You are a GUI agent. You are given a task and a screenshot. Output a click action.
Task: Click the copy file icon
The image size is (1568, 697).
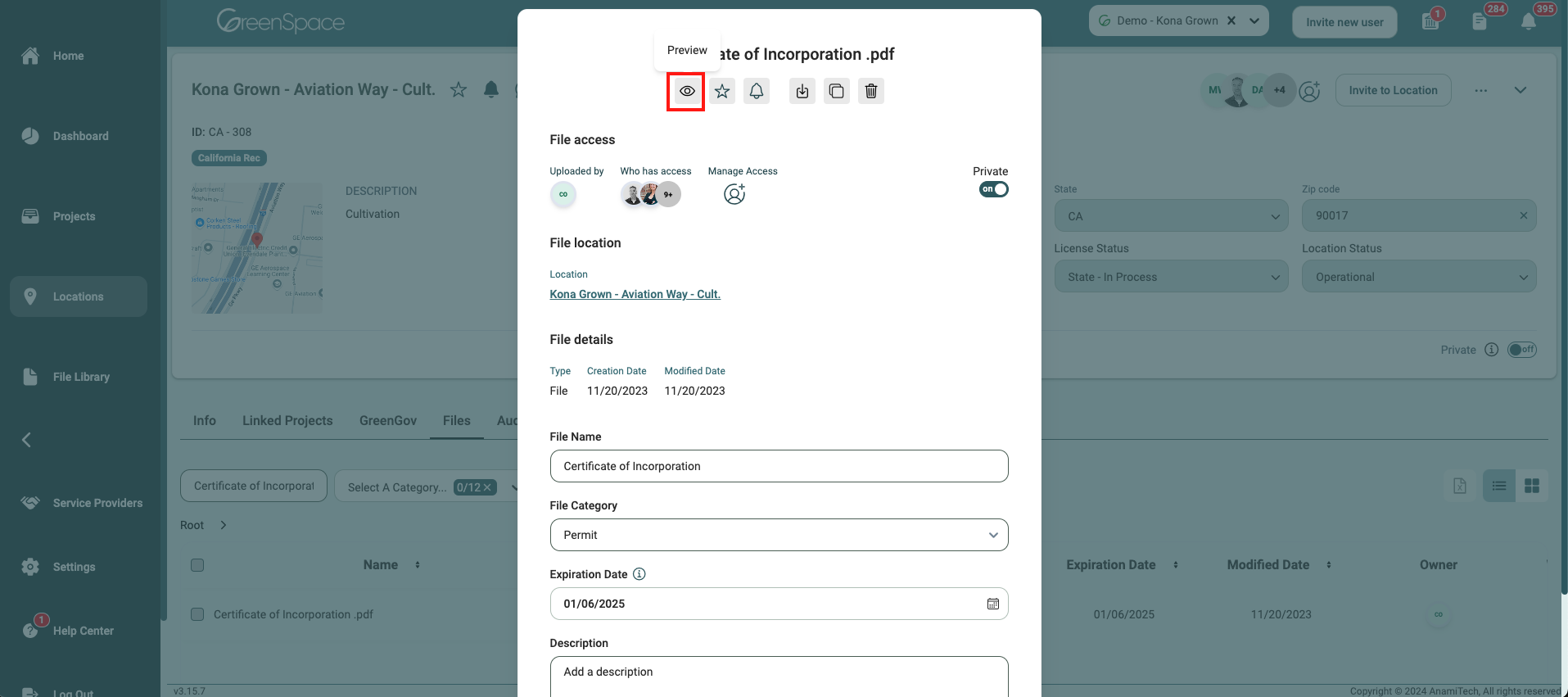(x=837, y=91)
